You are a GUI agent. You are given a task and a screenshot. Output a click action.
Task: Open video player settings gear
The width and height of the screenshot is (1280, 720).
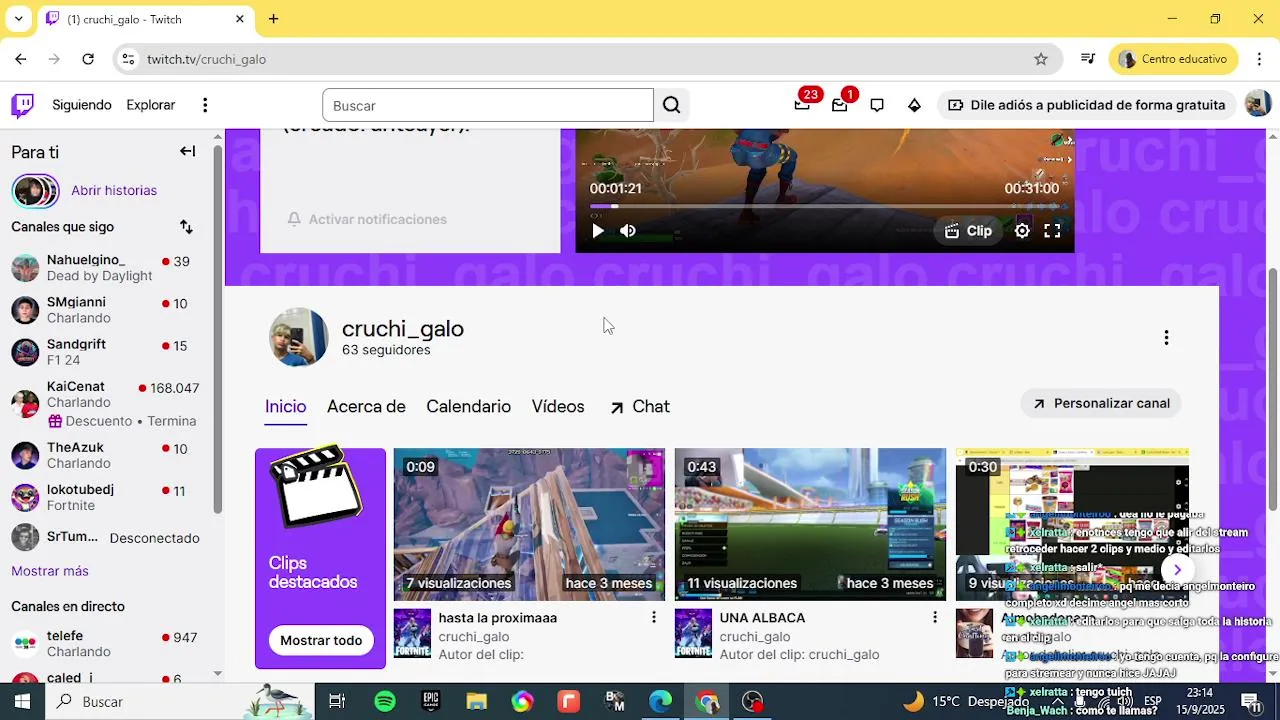coord(1022,231)
